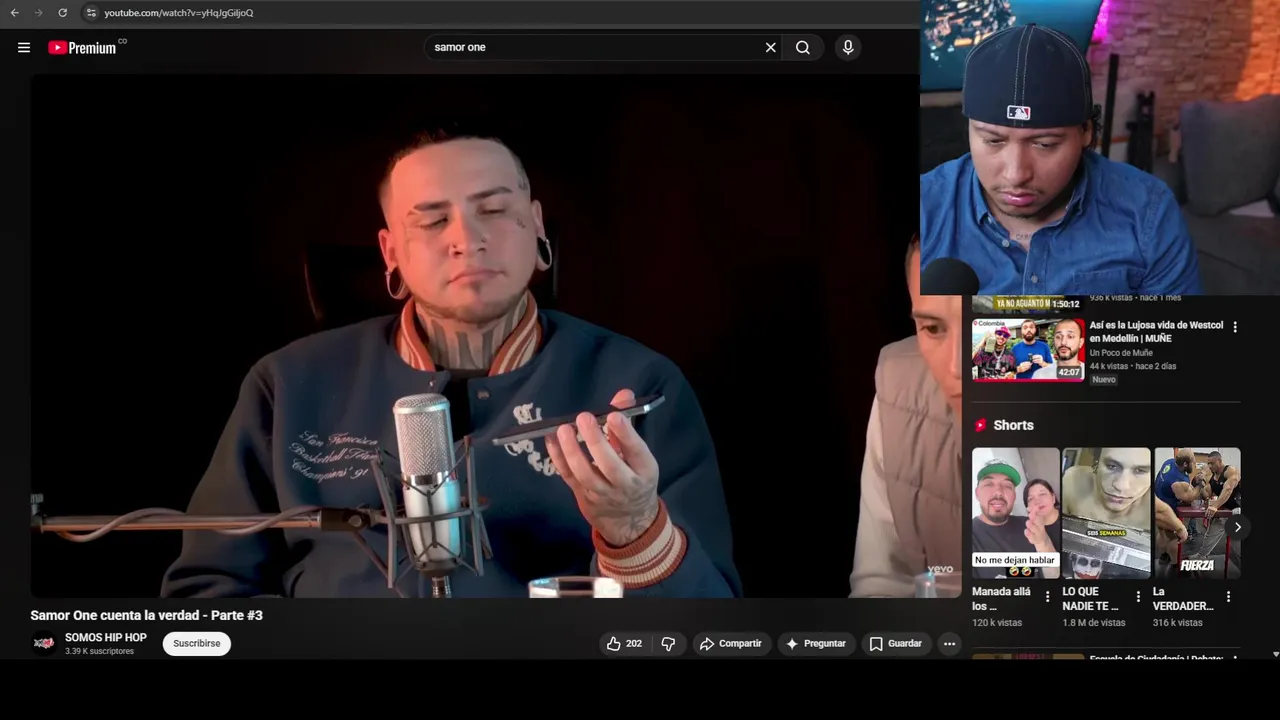Go forward in browser history

[38, 13]
